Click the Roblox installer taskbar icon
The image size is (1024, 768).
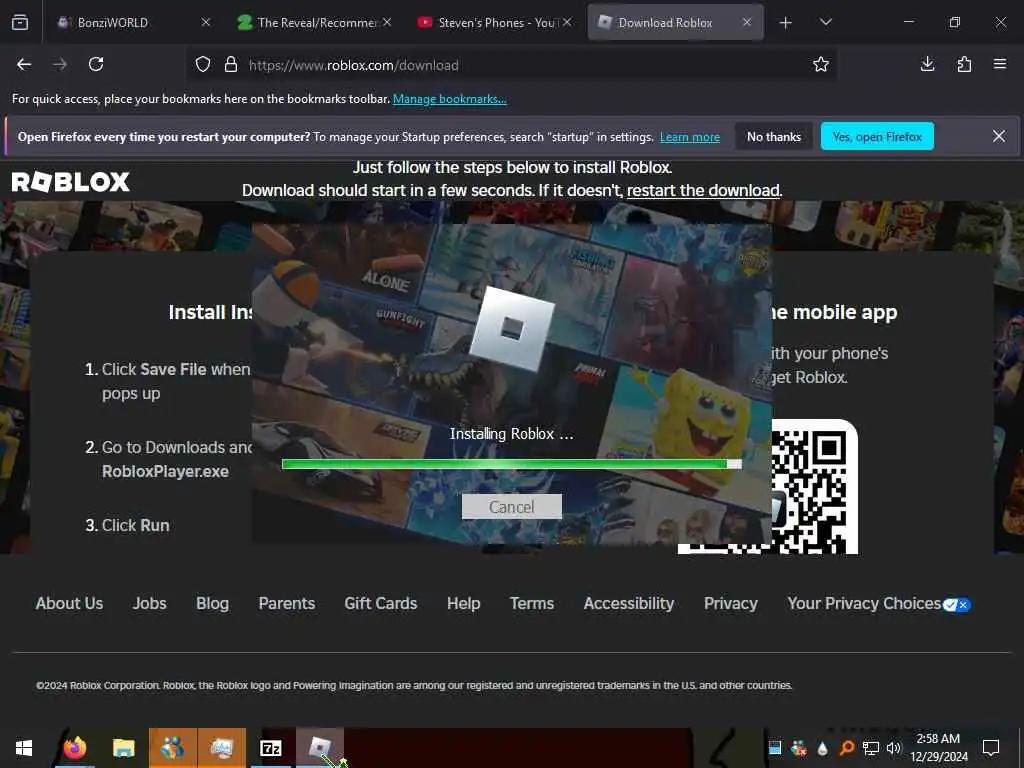(320, 748)
